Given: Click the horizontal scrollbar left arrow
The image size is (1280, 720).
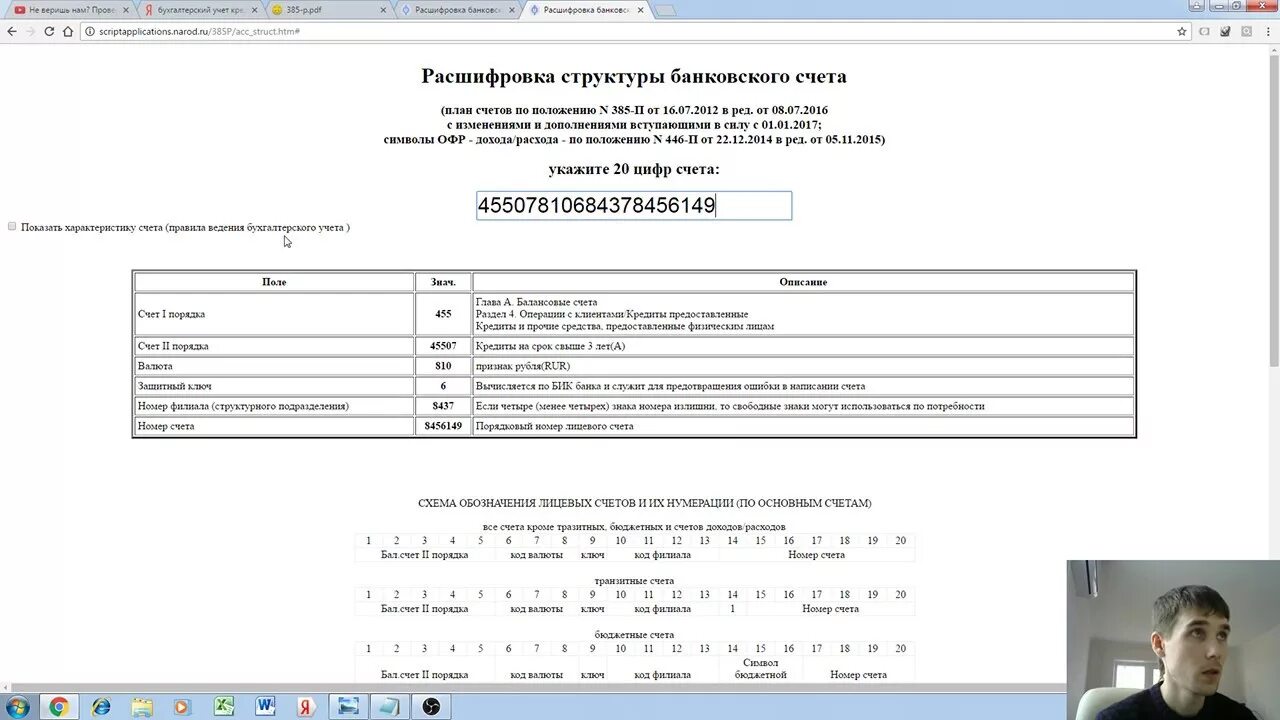Looking at the screenshot, I should pyautogui.click(x=6, y=686).
